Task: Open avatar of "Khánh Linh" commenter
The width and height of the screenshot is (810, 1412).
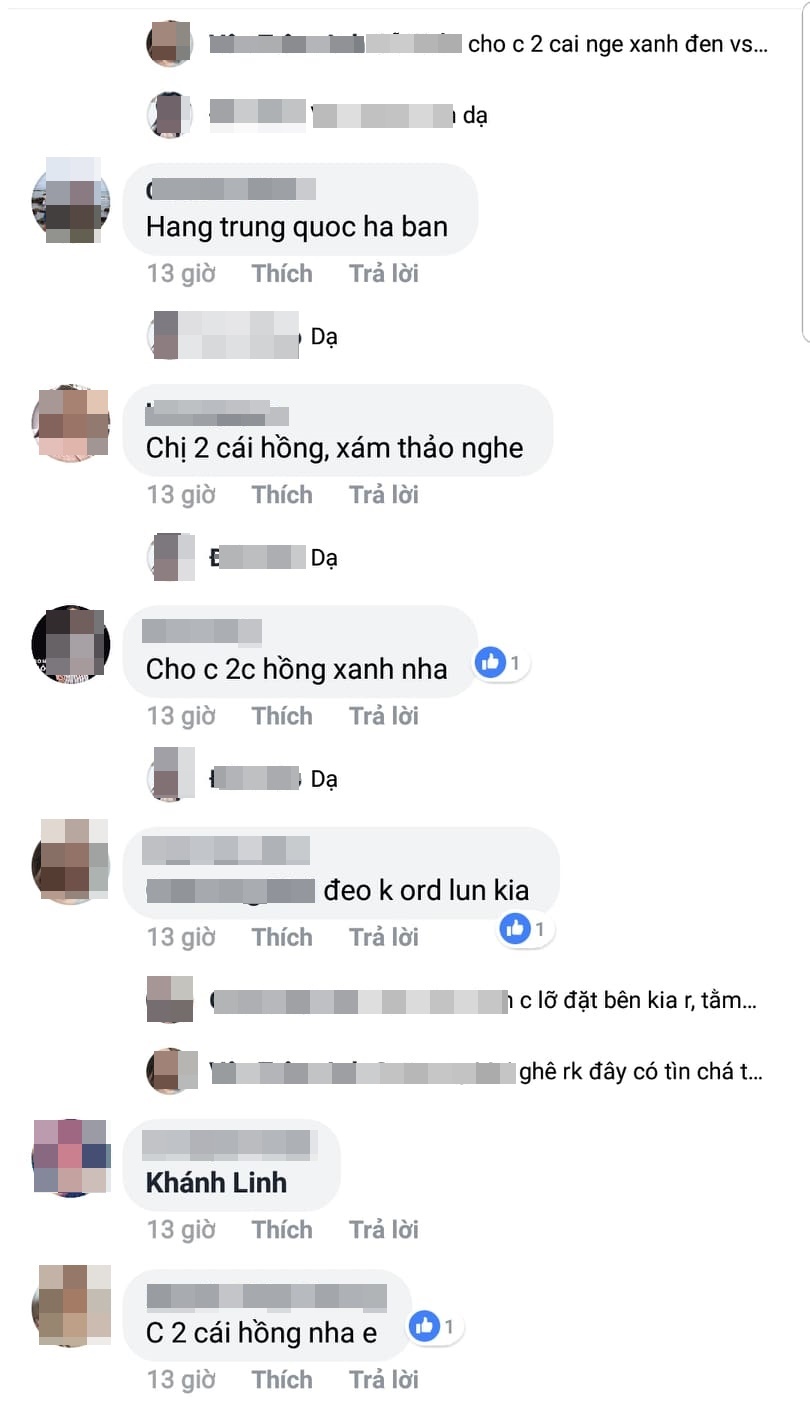Action: coord(71,1157)
